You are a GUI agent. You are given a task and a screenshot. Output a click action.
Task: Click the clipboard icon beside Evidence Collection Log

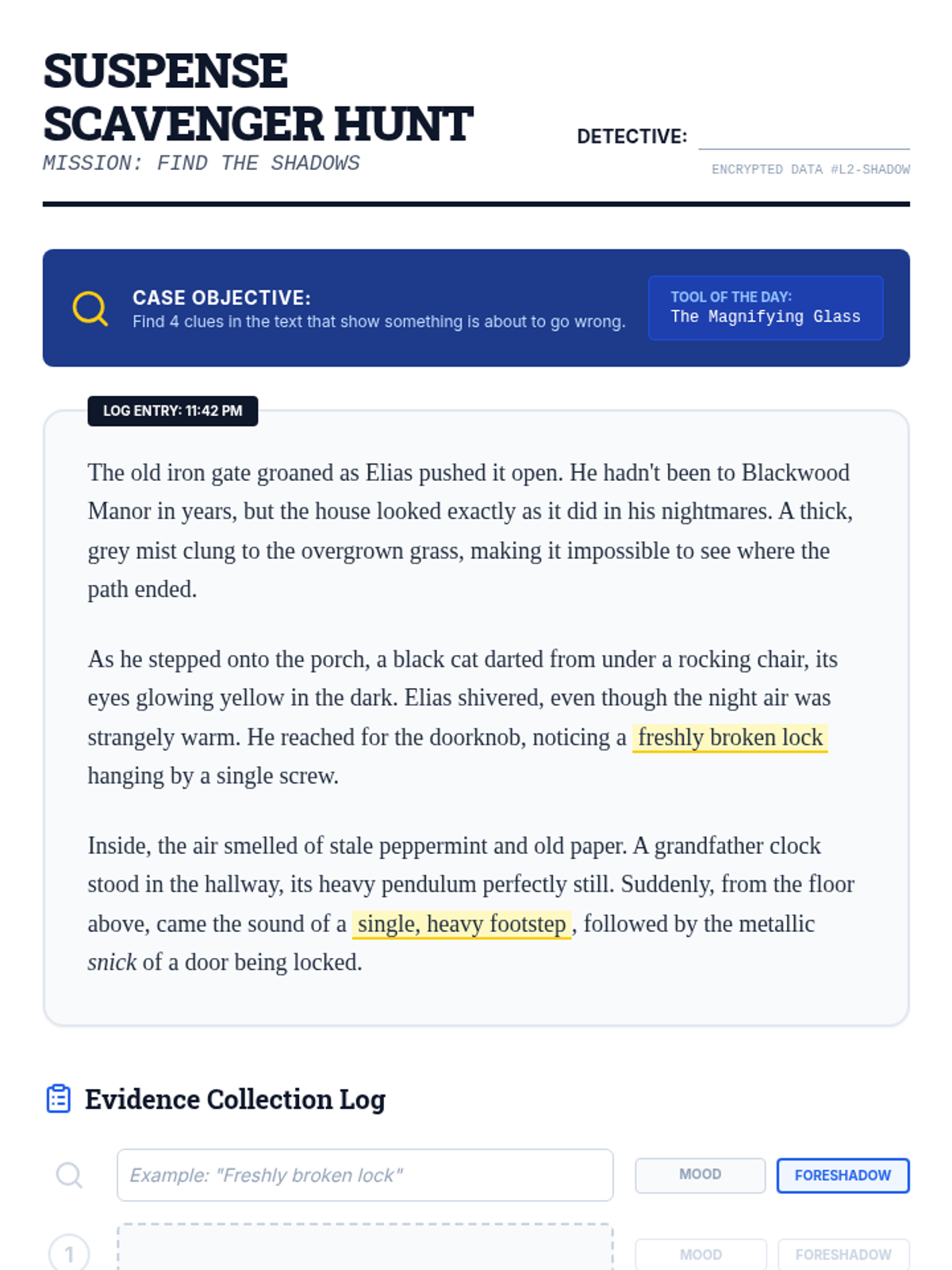(x=59, y=1099)
